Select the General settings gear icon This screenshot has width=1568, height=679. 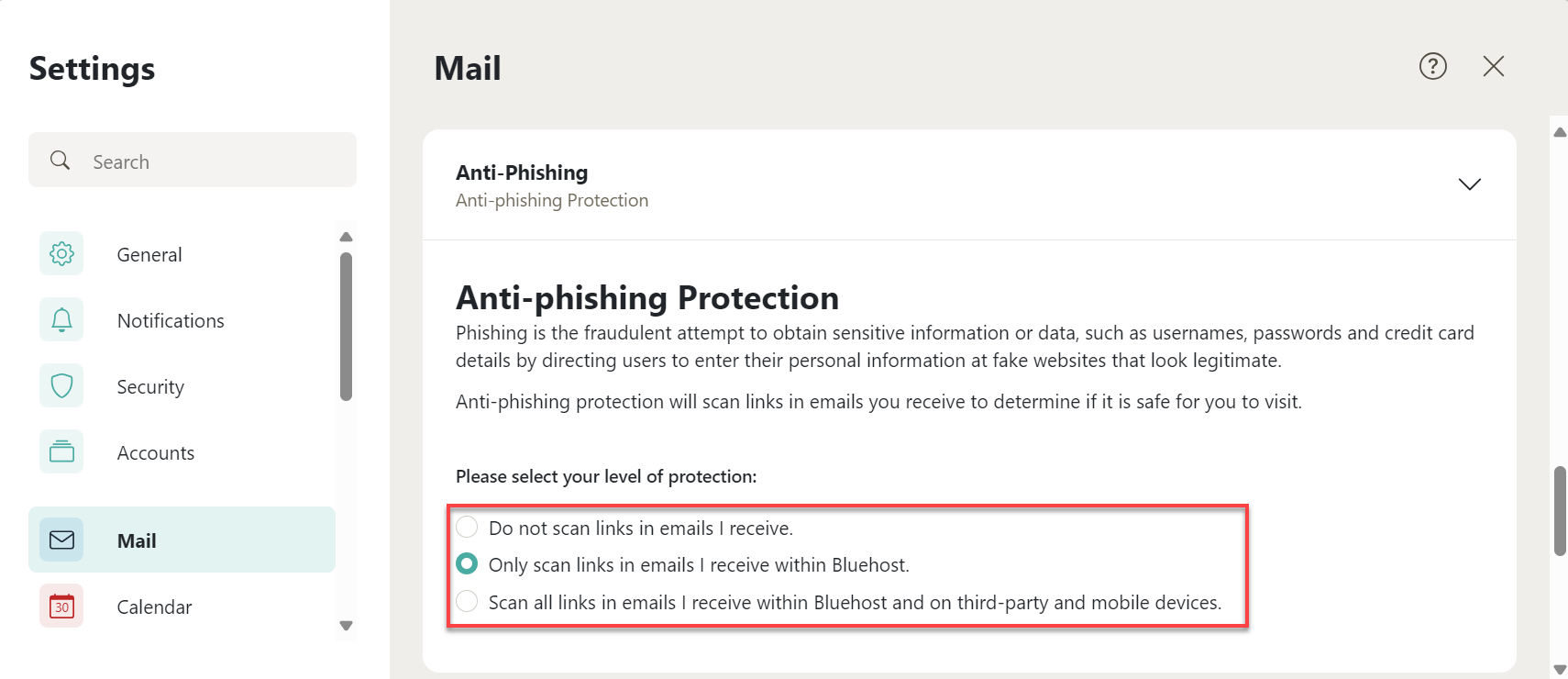click(61, 254)
